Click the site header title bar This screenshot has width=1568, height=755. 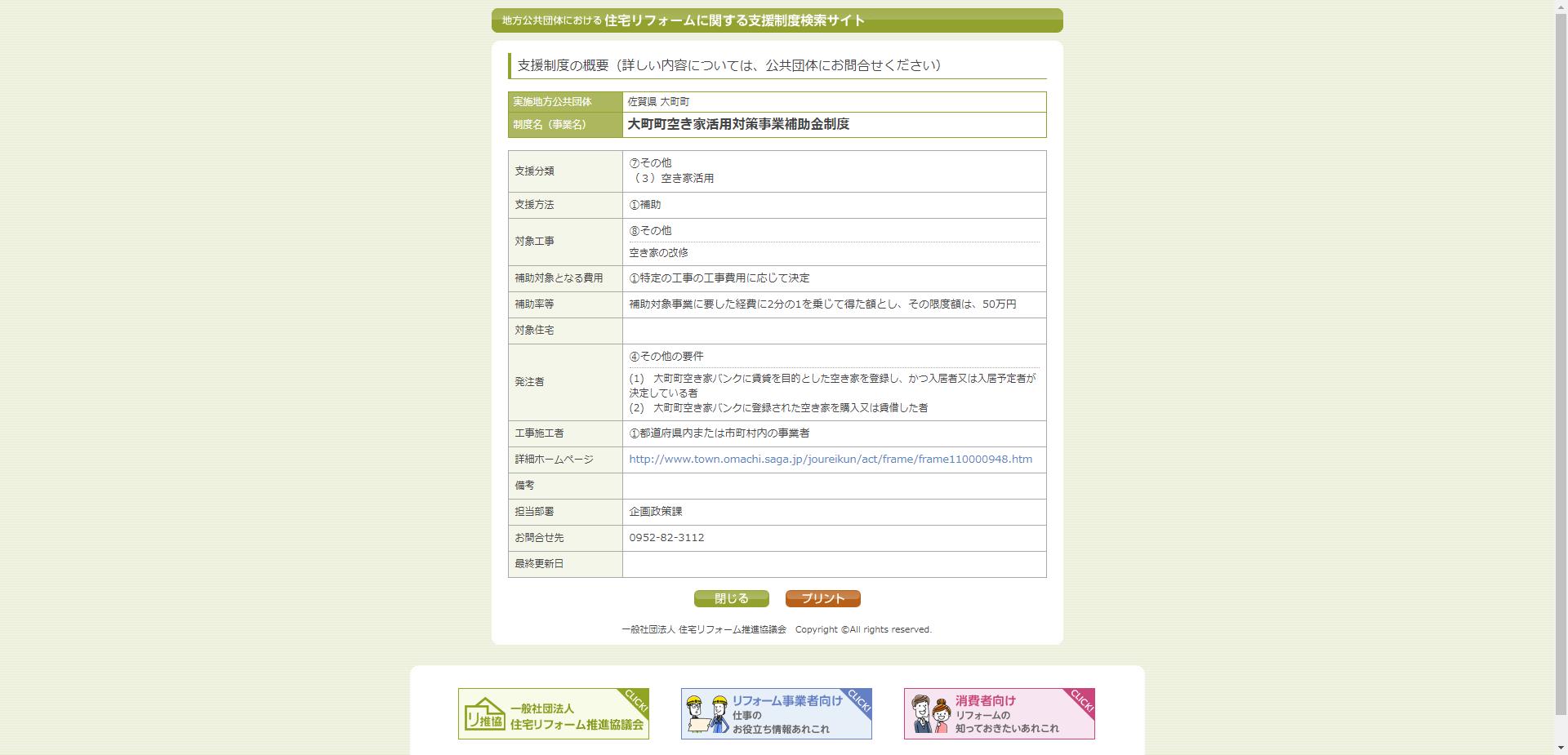pyautogui.click(x=777, y=20)
